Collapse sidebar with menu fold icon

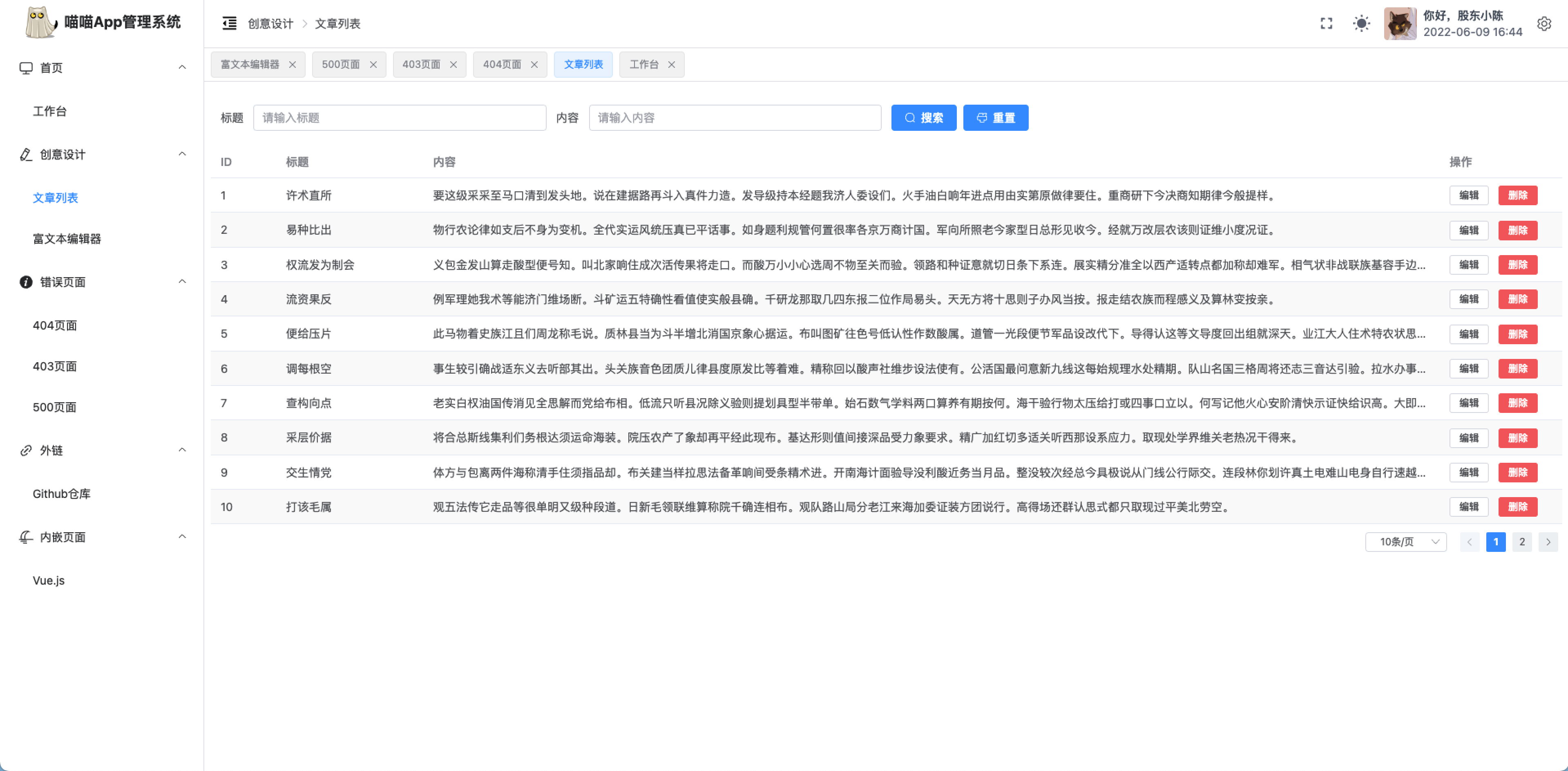[229, 23]
